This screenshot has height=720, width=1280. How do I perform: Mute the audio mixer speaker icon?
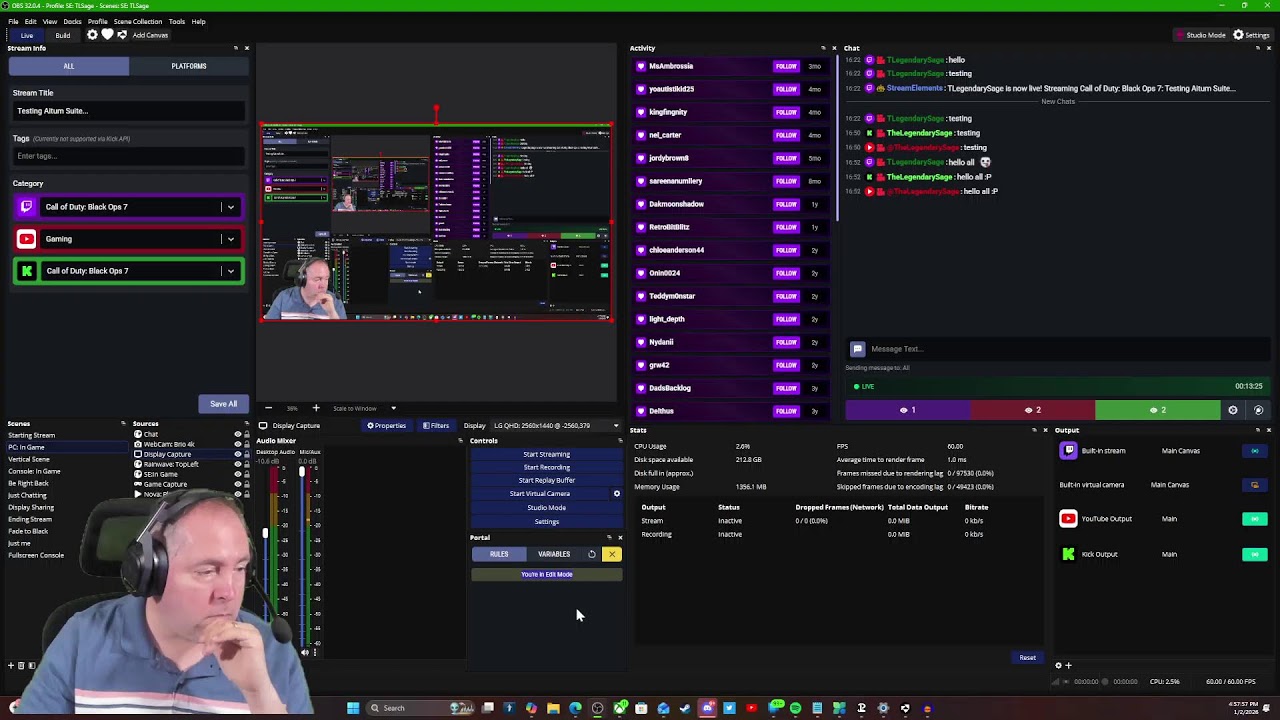pos(305,652)
